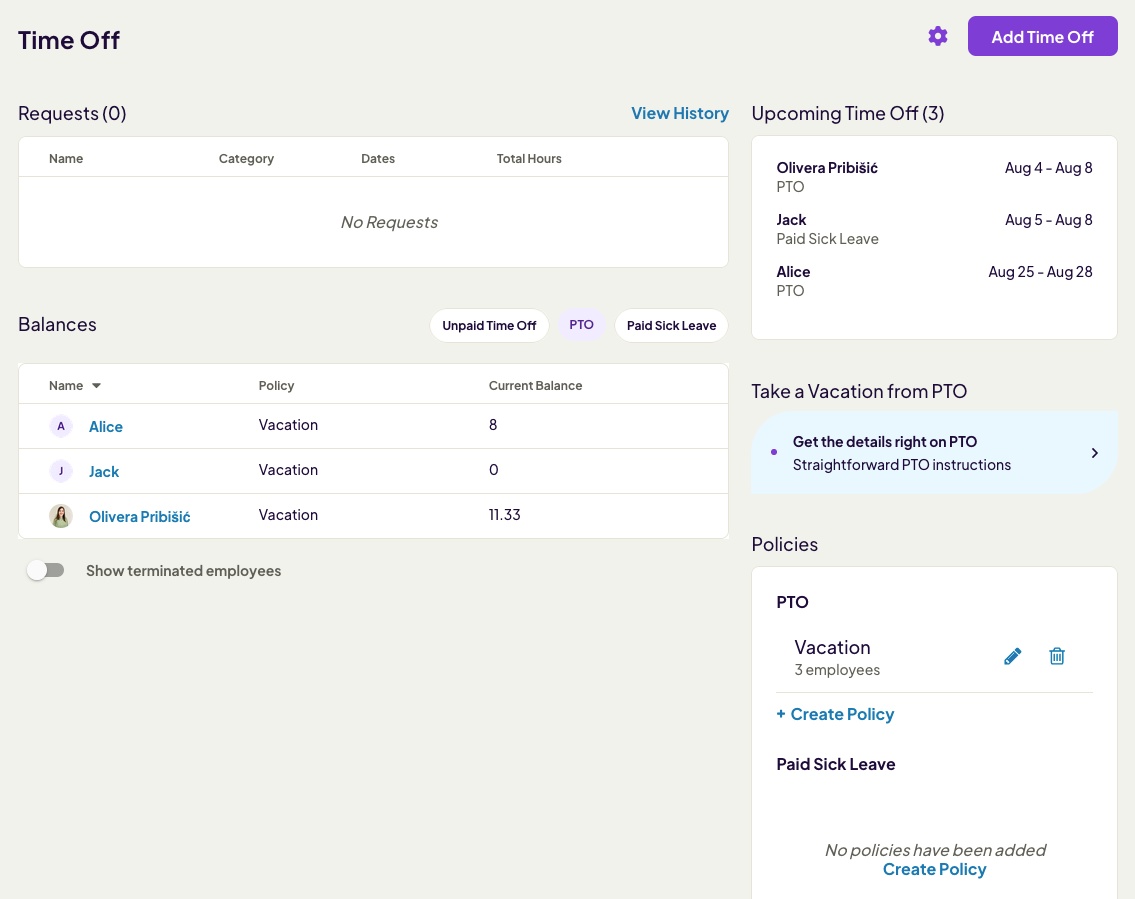Click Jack's avatar icon in Balances
The height and width of the screenshot is (899, 1135).
point(61,471)
